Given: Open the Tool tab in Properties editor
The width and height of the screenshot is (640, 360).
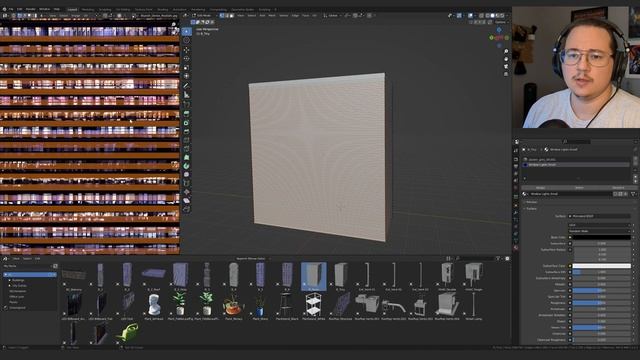Looking at the screenshot, I should (x=516, y=151).
